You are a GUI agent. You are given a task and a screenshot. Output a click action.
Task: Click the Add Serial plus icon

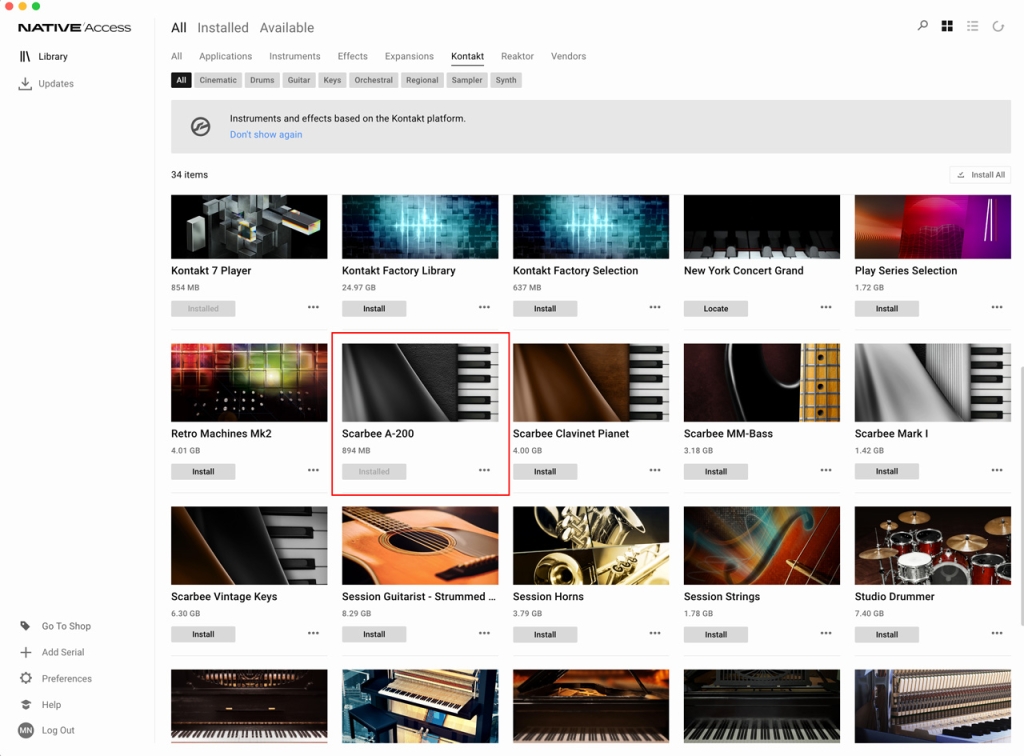point(25,652)
